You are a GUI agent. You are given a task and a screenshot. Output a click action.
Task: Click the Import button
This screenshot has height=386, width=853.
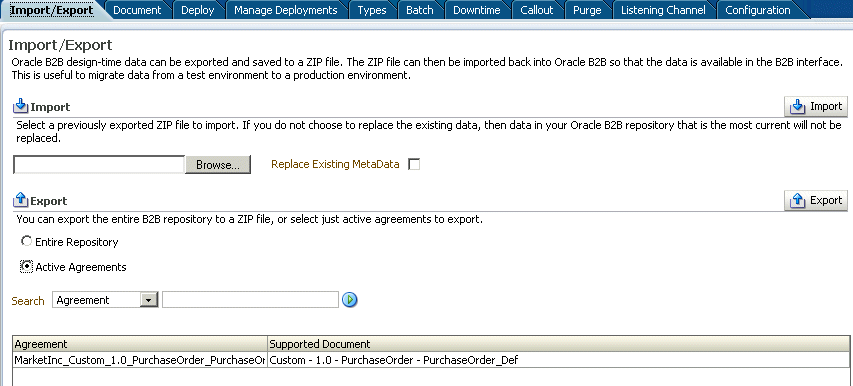(x=816, y=106)
